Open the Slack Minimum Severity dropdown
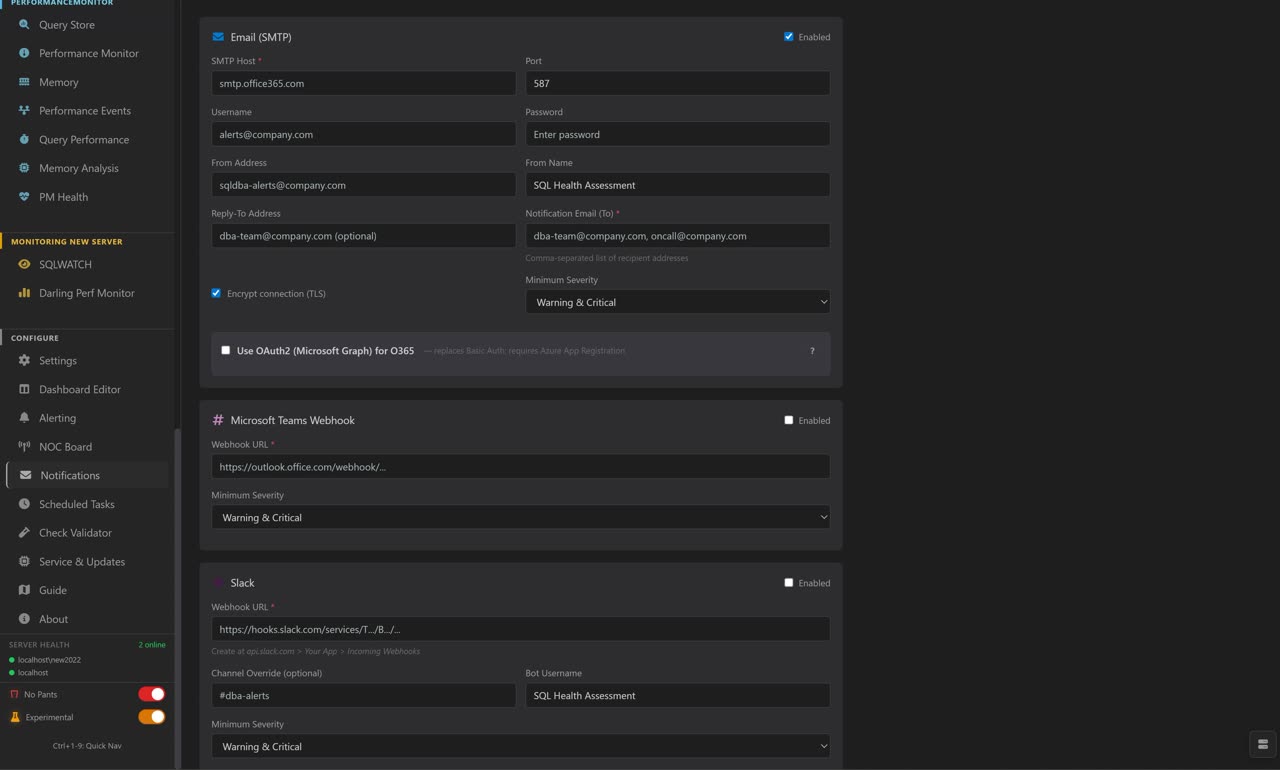The image size is (1280, 770). point(520,746)
